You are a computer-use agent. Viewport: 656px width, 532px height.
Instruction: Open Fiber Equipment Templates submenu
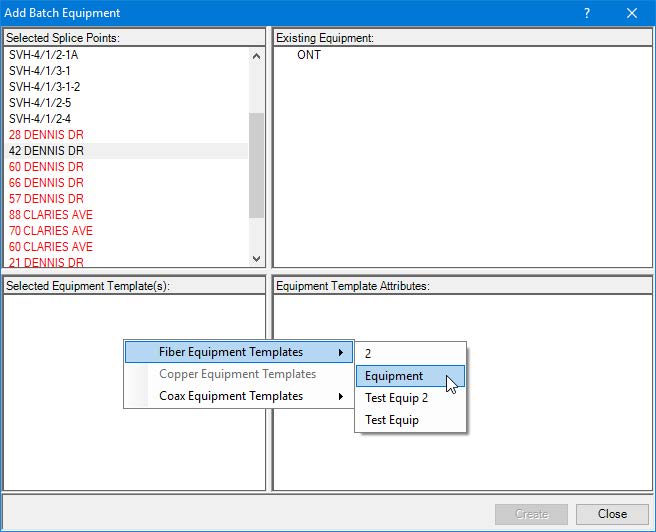(239, 352)
